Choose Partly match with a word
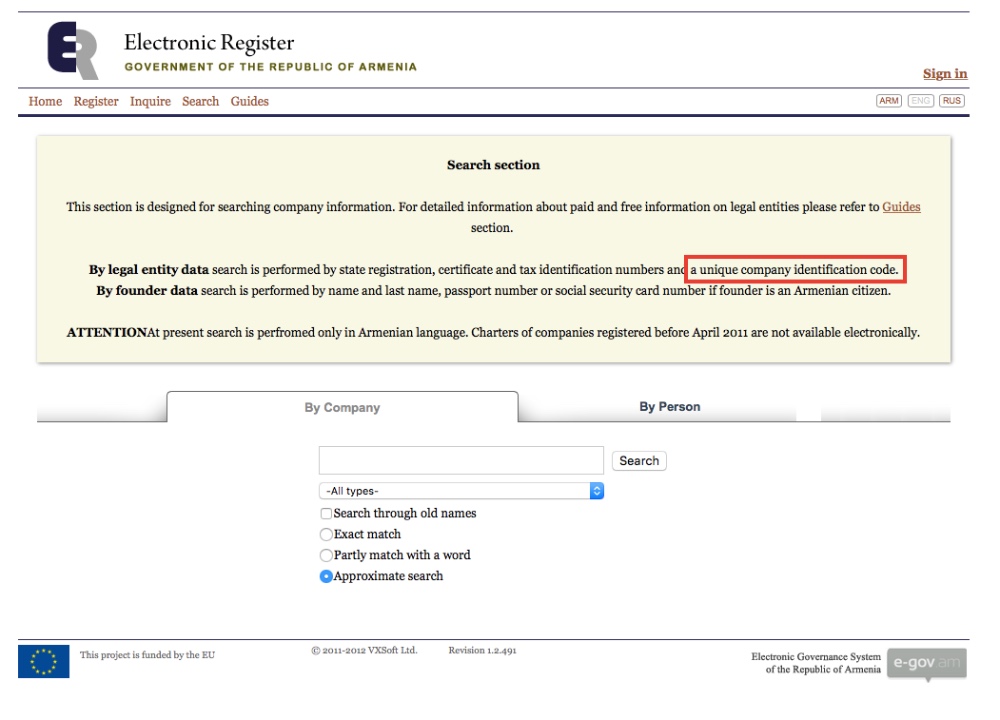 tap(326, 555)
